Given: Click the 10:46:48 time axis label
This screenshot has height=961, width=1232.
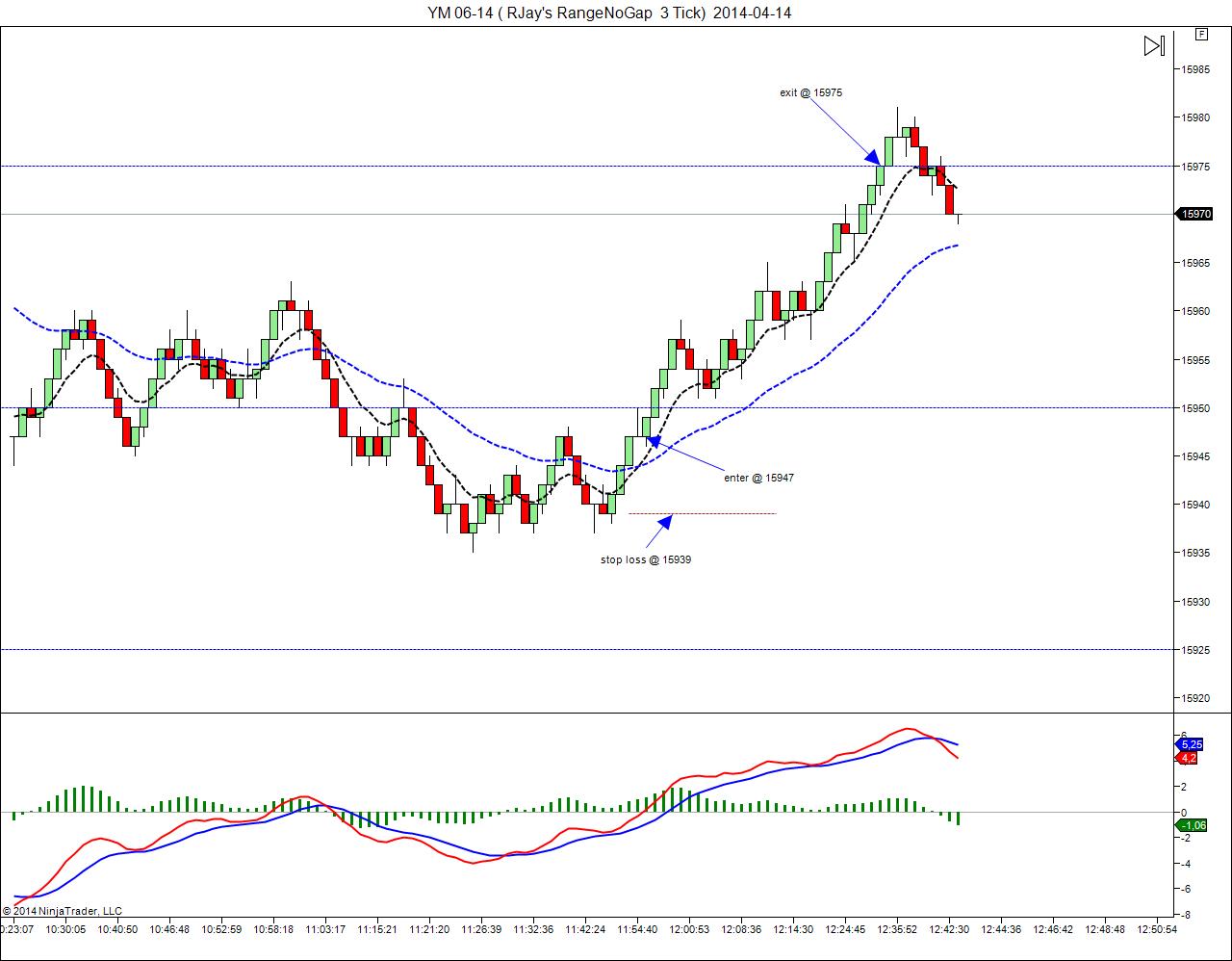Looking at the screenshot, I should (169, 930).
